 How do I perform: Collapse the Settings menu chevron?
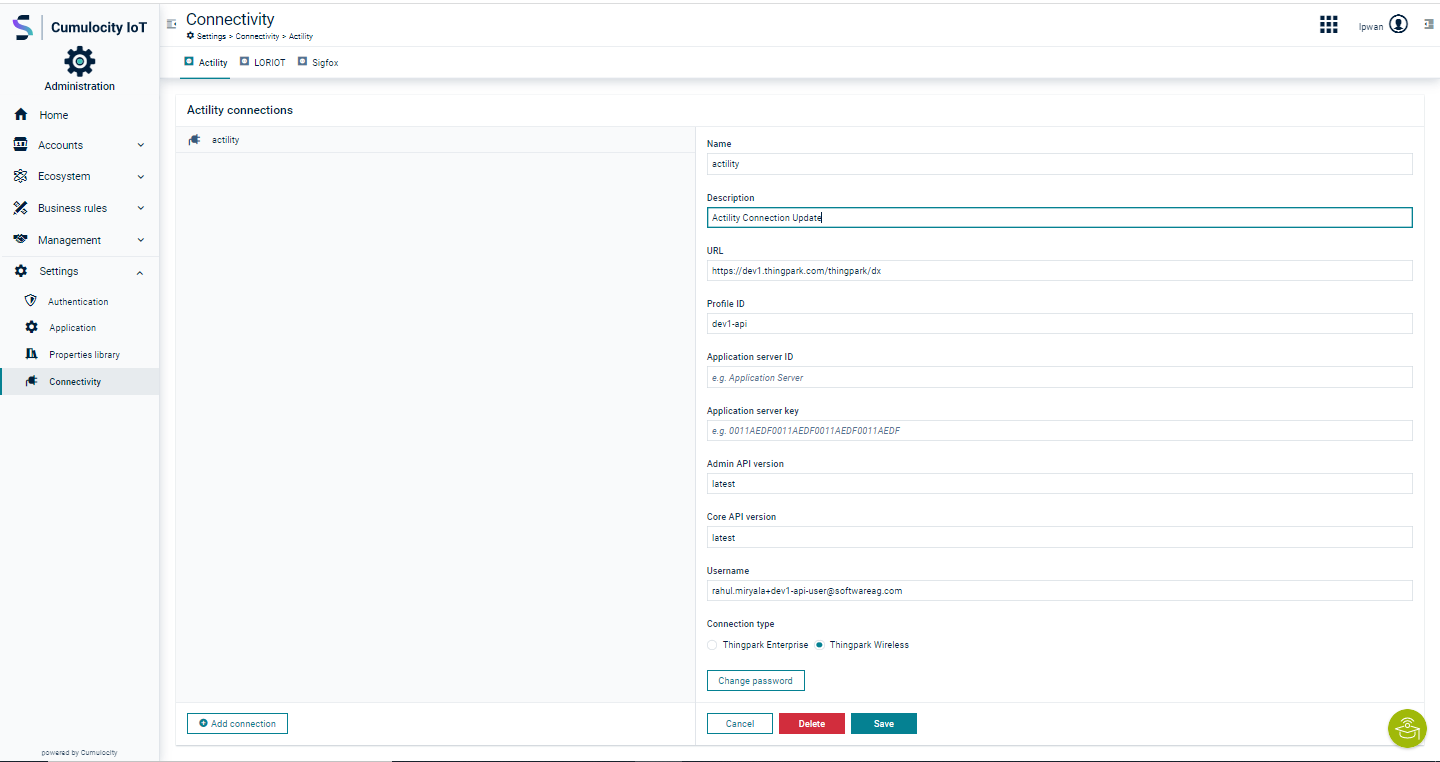pos(140,272)
